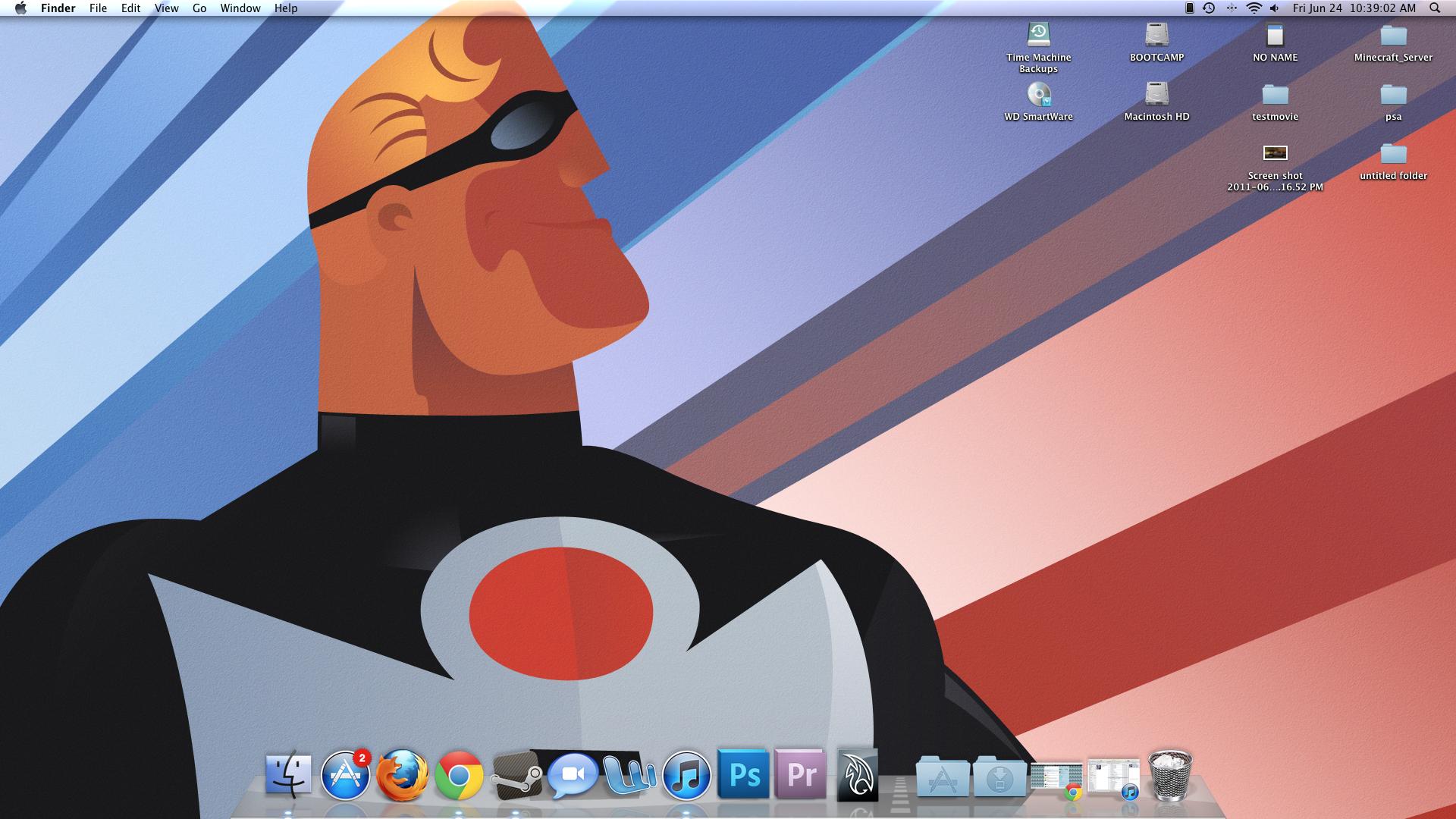Launch iChat from the Dock
Image resolution: width=1456 pixels, height=819 pixels.
(x=573, y=775)
